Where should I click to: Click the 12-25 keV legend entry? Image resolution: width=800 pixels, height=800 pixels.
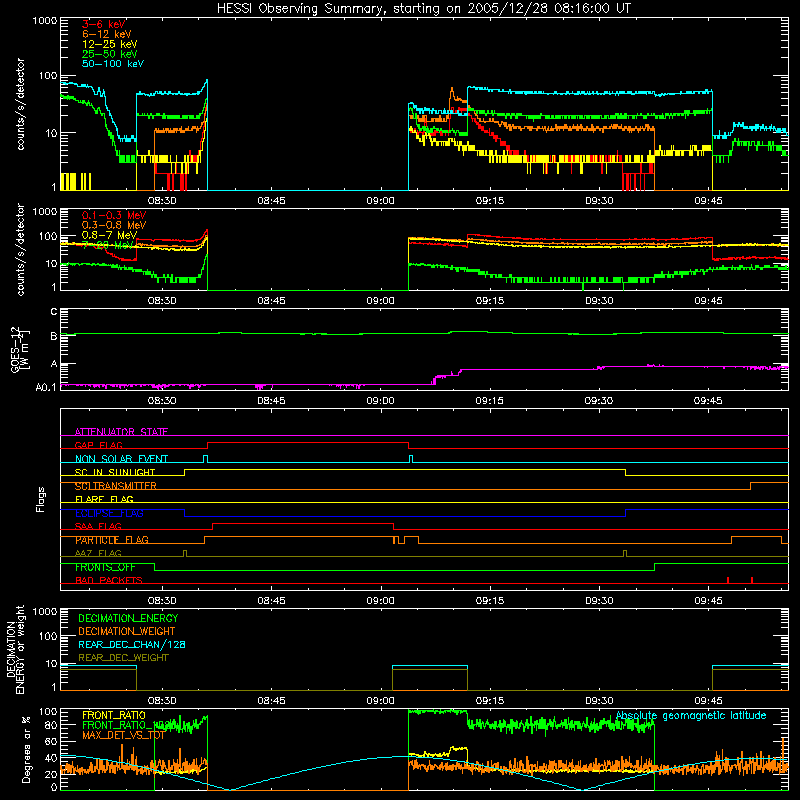[x=109, y=44]
